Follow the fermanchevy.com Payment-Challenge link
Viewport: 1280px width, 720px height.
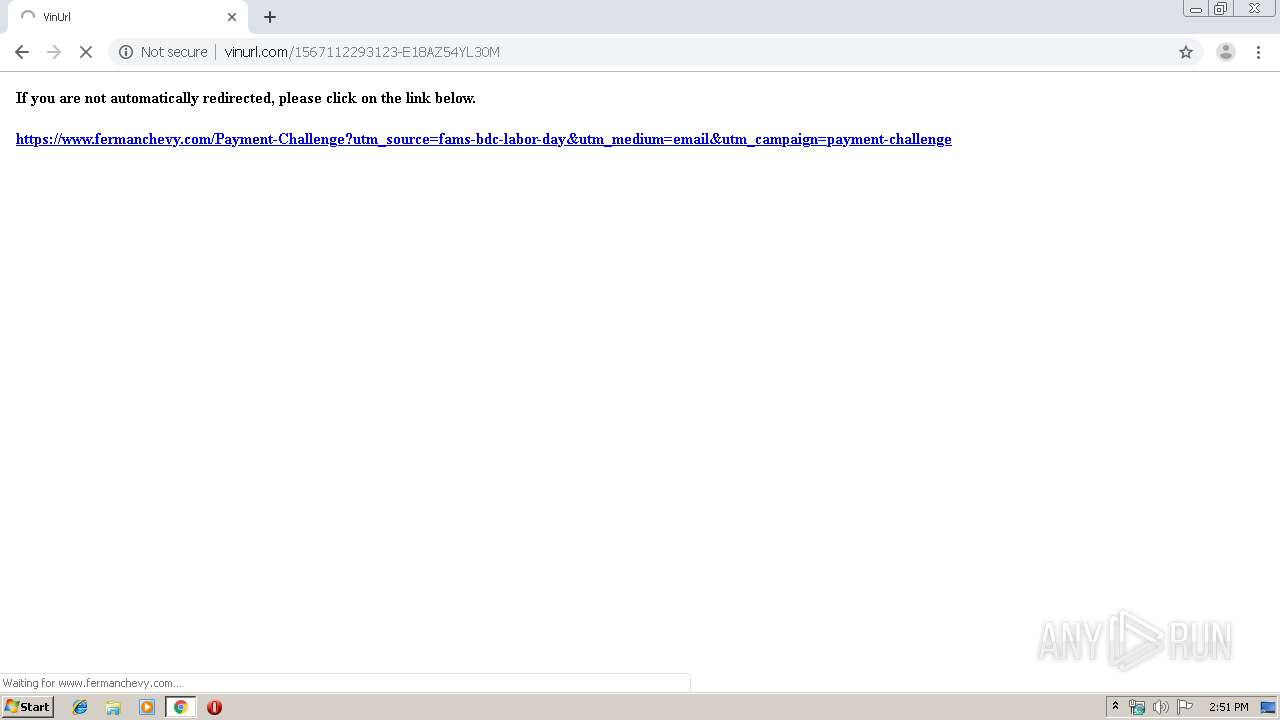483,139
